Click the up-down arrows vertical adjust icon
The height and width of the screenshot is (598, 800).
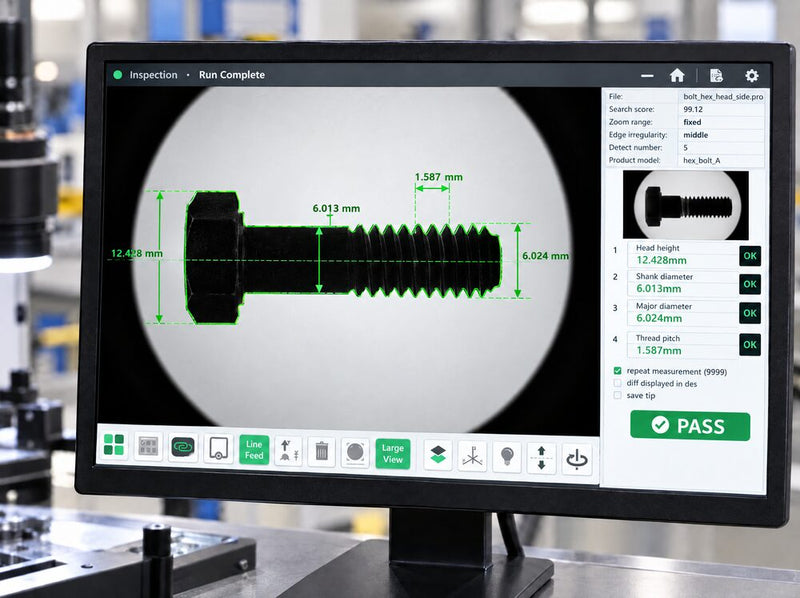pyautogui.click(x=541, y=458)
